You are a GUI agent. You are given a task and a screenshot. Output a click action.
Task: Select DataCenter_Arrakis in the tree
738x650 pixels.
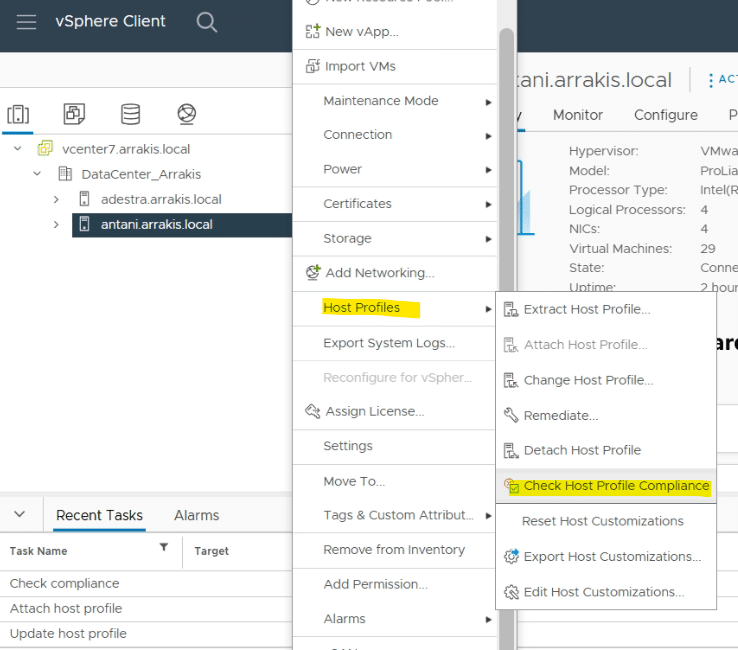click(x=141, y=175)
